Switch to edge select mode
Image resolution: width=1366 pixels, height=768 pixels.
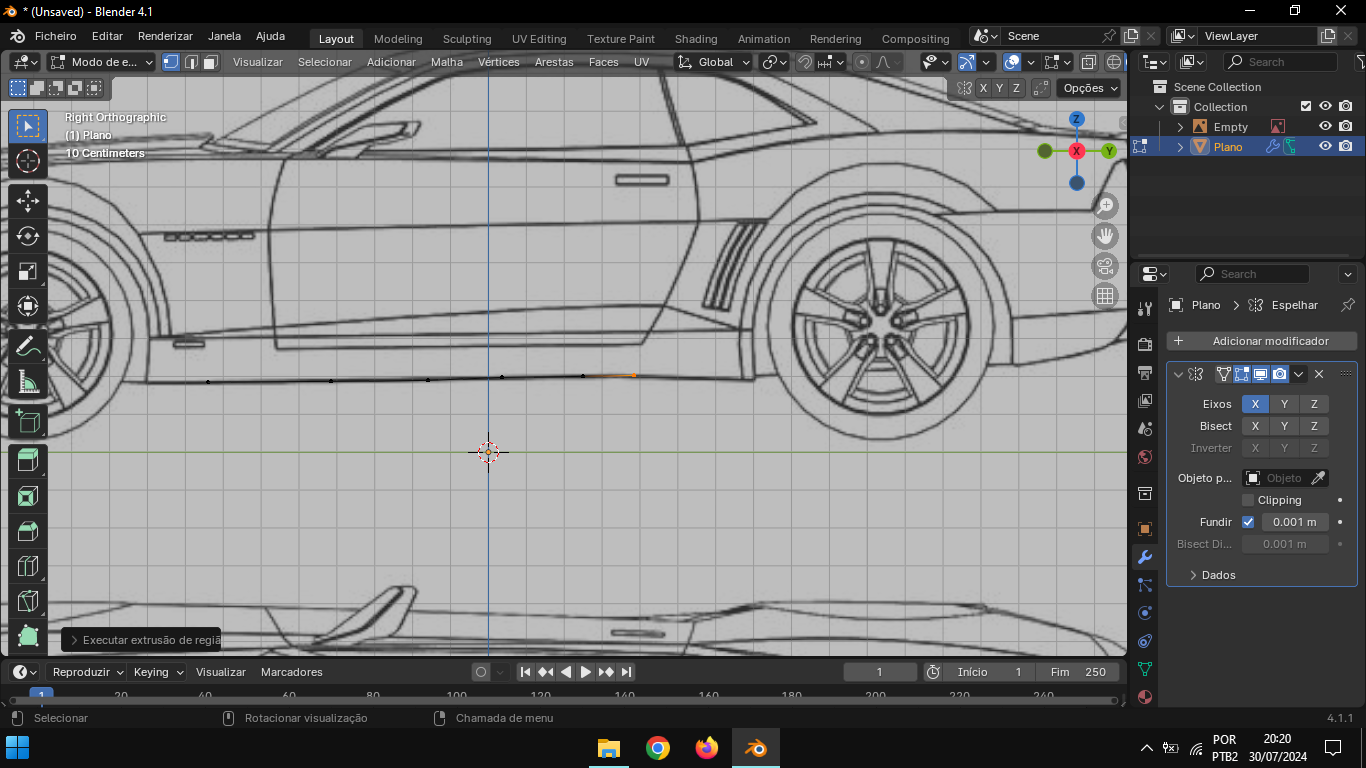tap(191, 62)
